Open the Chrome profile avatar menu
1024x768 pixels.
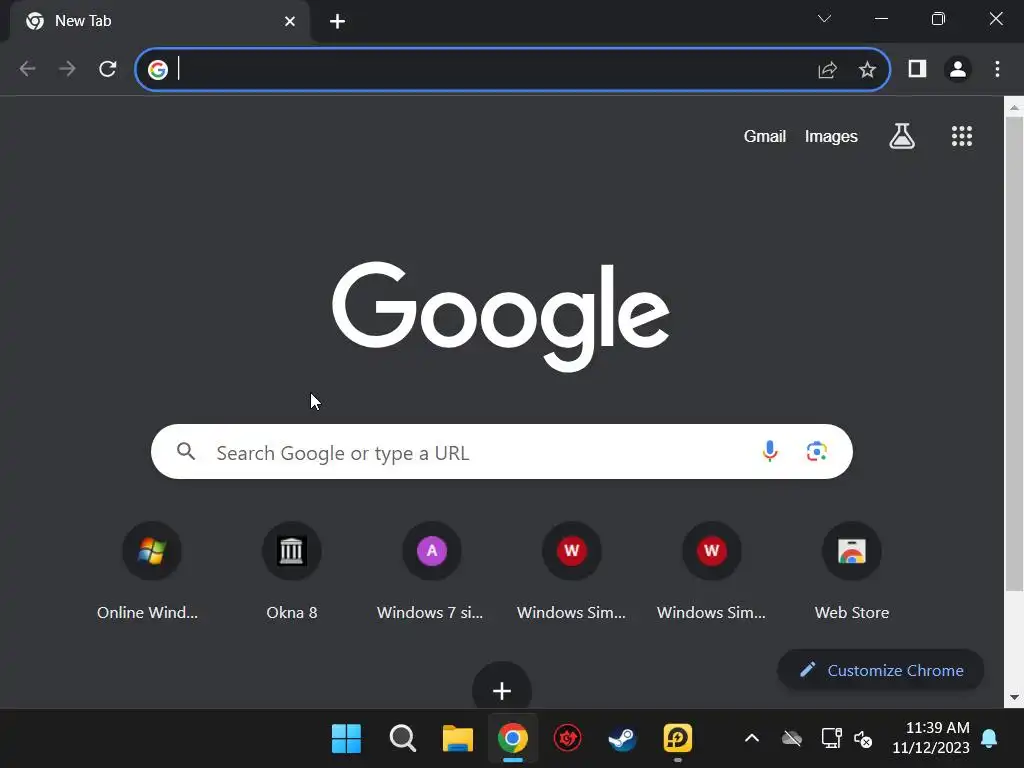click(x=958, y=69)
